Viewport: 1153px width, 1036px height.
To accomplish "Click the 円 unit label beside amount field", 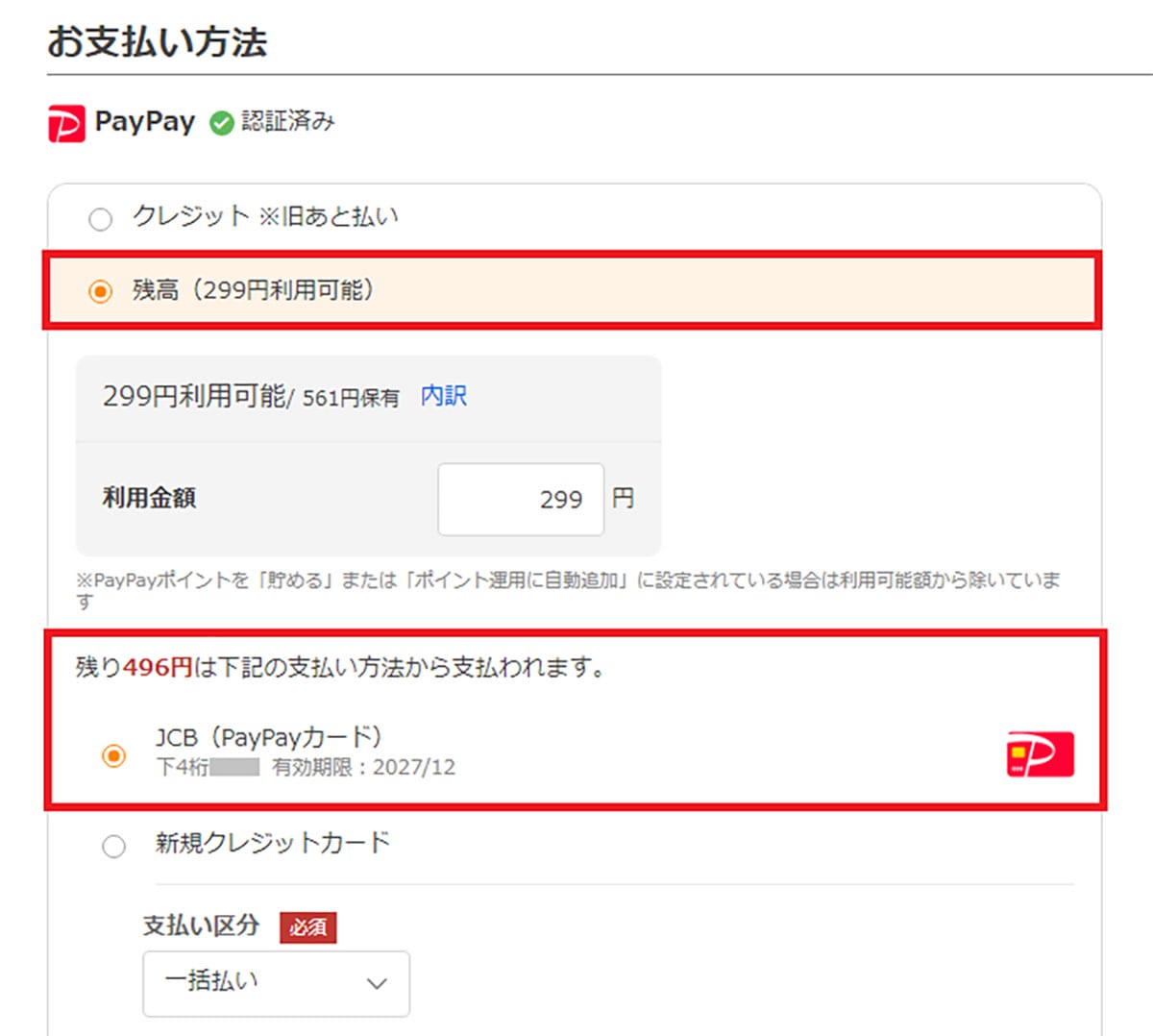I will pos(623,498).
